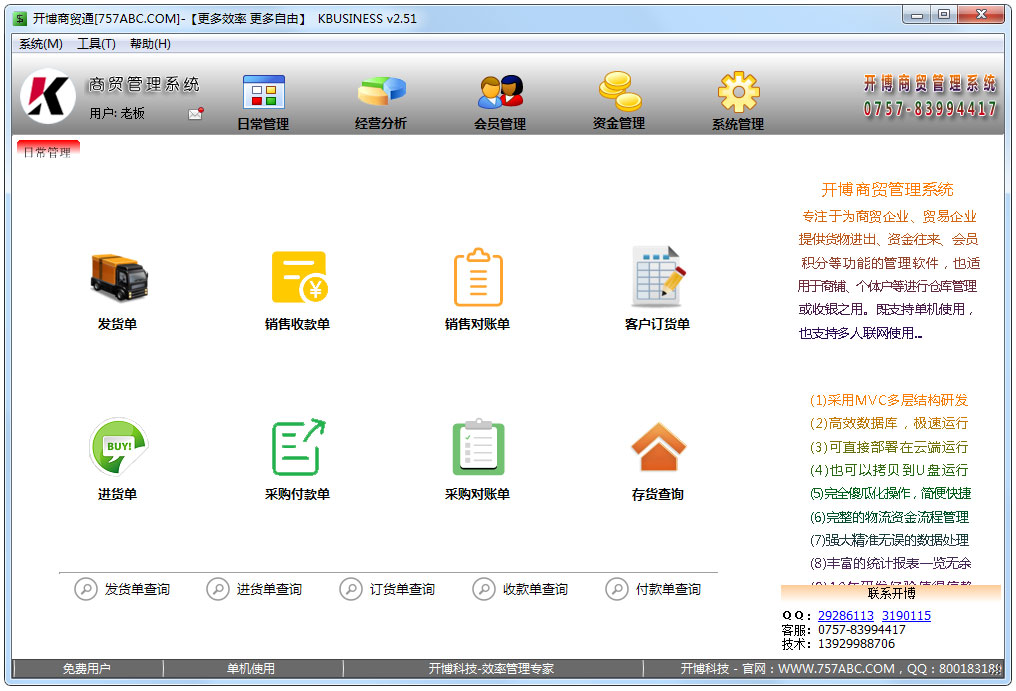
Task: Click the 存货查询 orange house icon
Action: click(658, 447)
